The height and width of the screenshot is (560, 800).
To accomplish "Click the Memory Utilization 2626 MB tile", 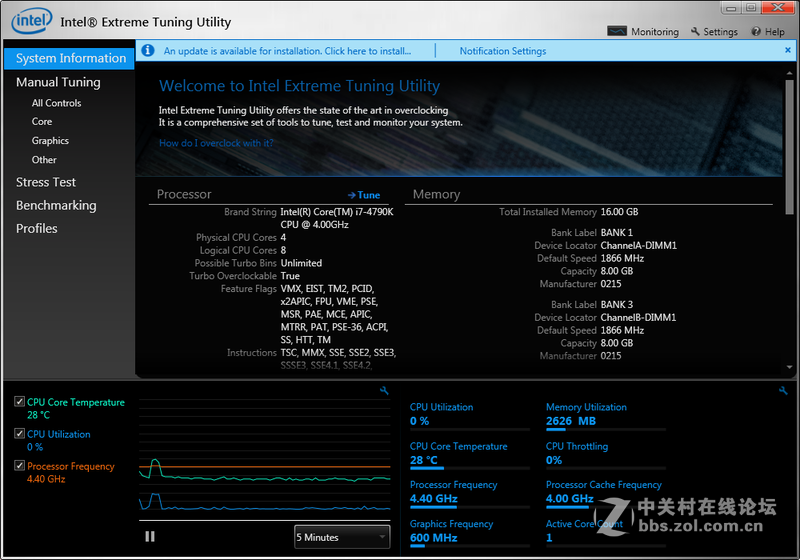I will [606, 415].
